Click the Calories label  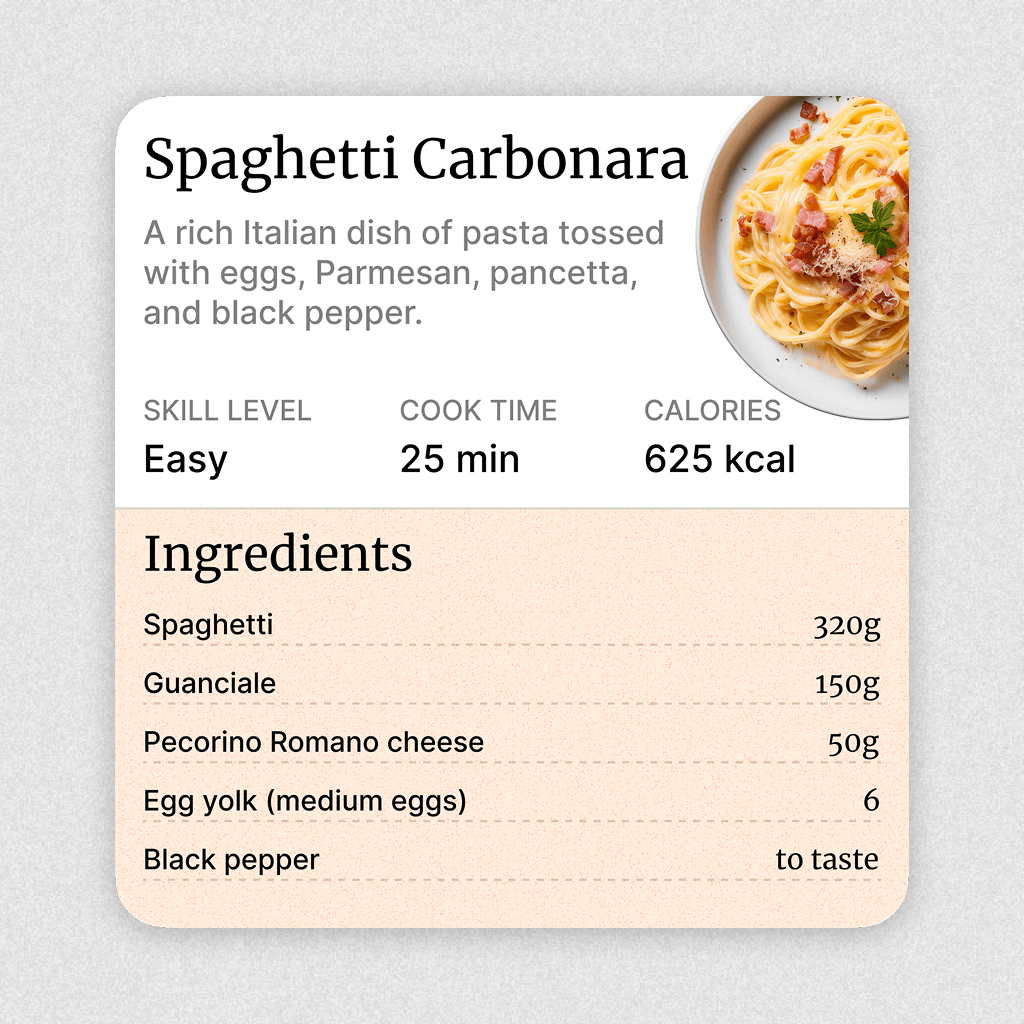click(712, 410)
